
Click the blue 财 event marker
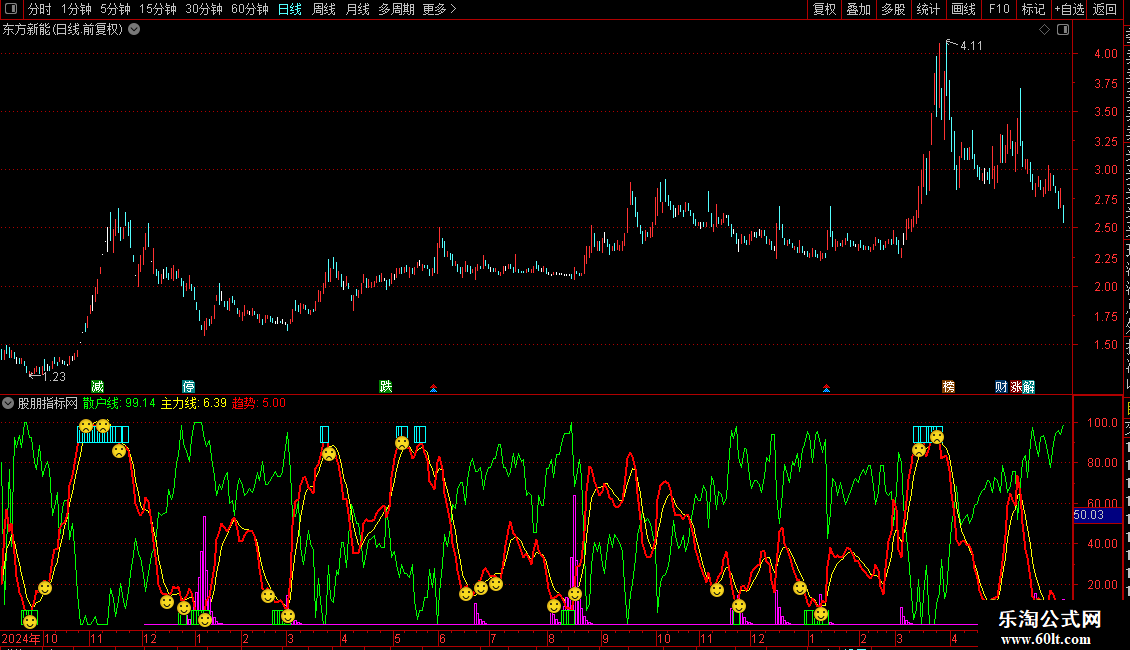pos(1001,387)
